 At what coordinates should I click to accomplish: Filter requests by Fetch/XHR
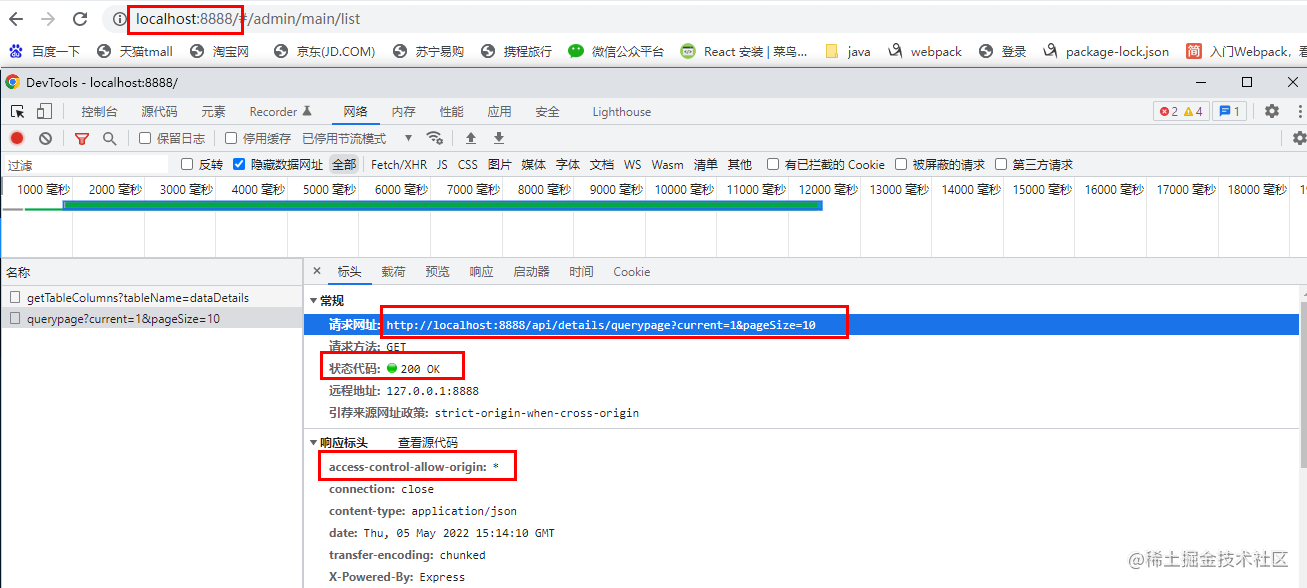(398, 164)
